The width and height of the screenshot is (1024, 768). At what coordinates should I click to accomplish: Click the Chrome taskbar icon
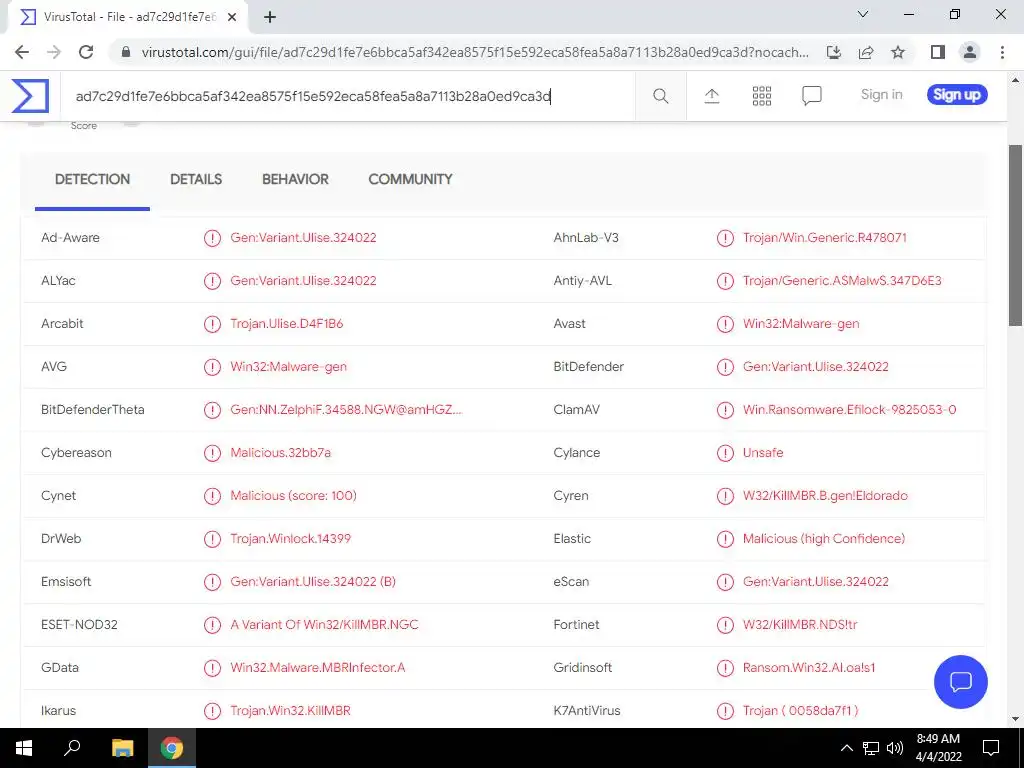(x=172, y=748)
